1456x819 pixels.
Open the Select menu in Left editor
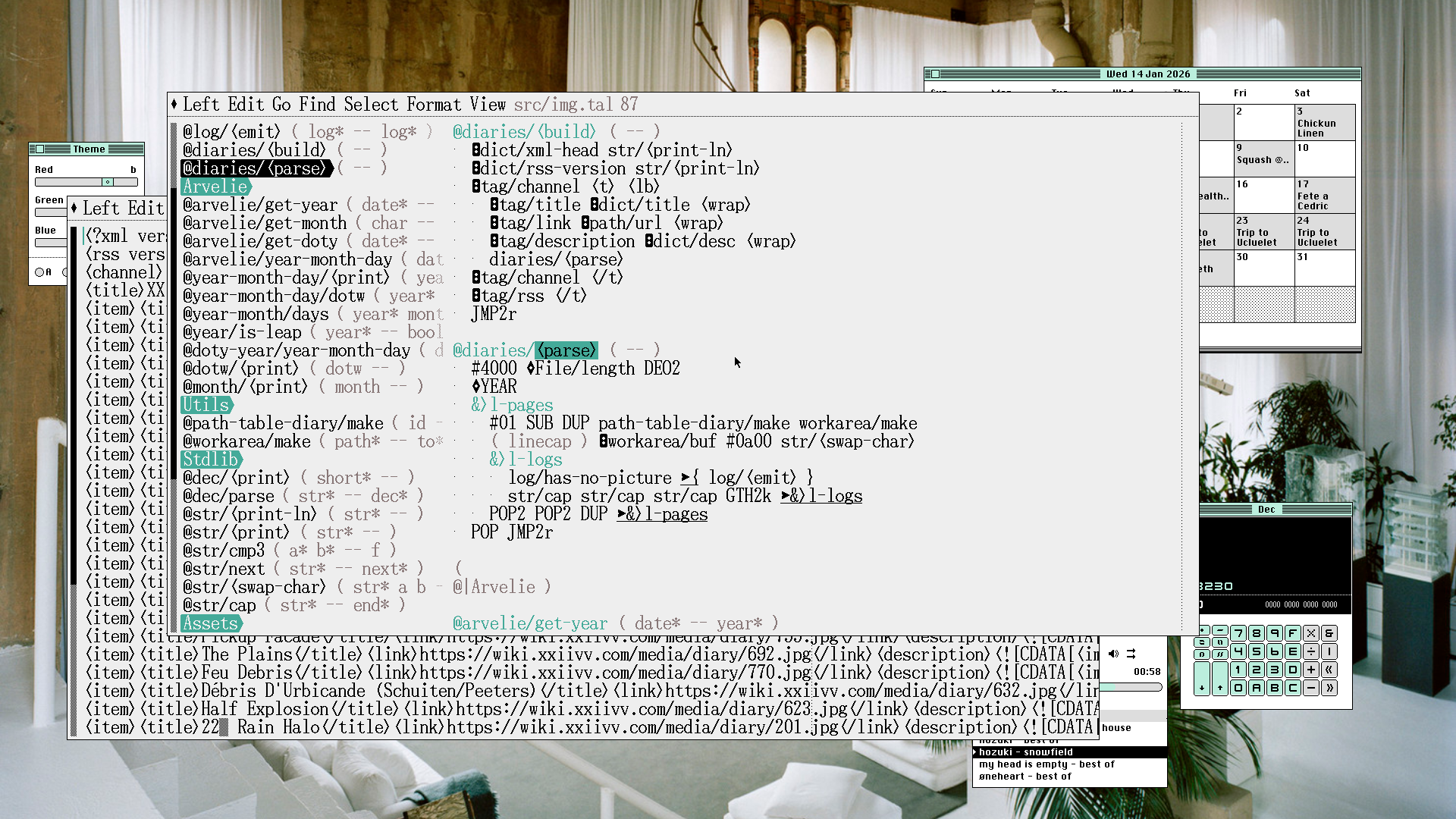370,105
